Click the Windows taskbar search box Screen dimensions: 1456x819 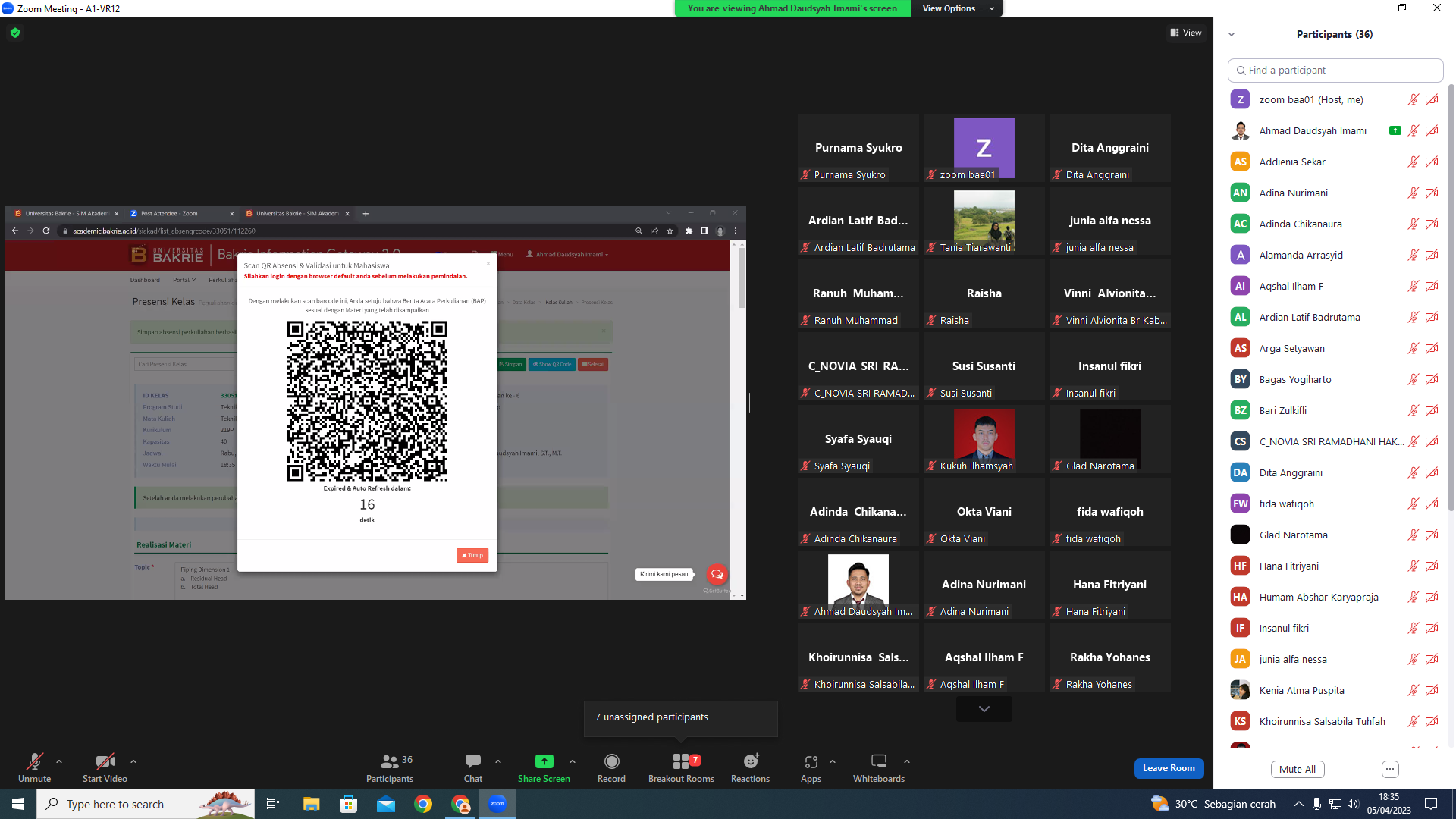pyautogui.click(x=146, y=804)
